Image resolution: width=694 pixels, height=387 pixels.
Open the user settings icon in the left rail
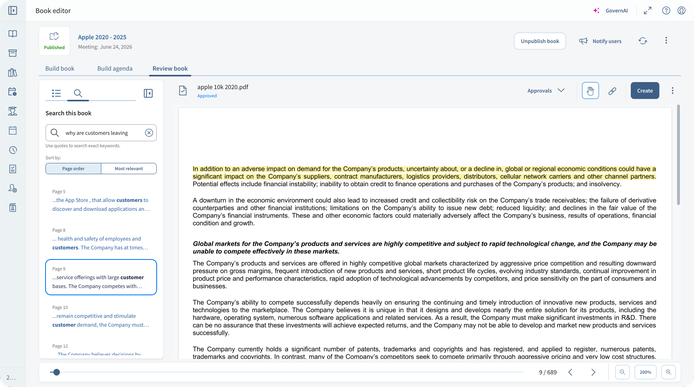(x=13, y=189)
